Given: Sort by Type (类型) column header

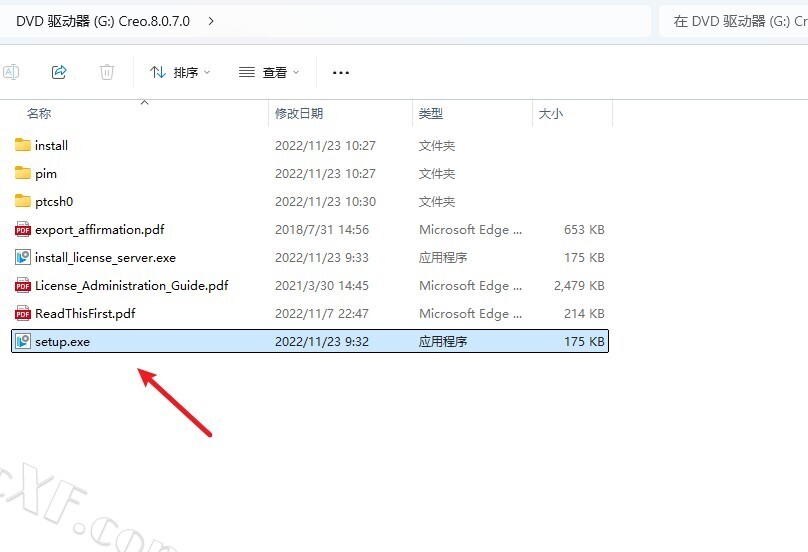Looking at the screenshot, I should [431, 113].
